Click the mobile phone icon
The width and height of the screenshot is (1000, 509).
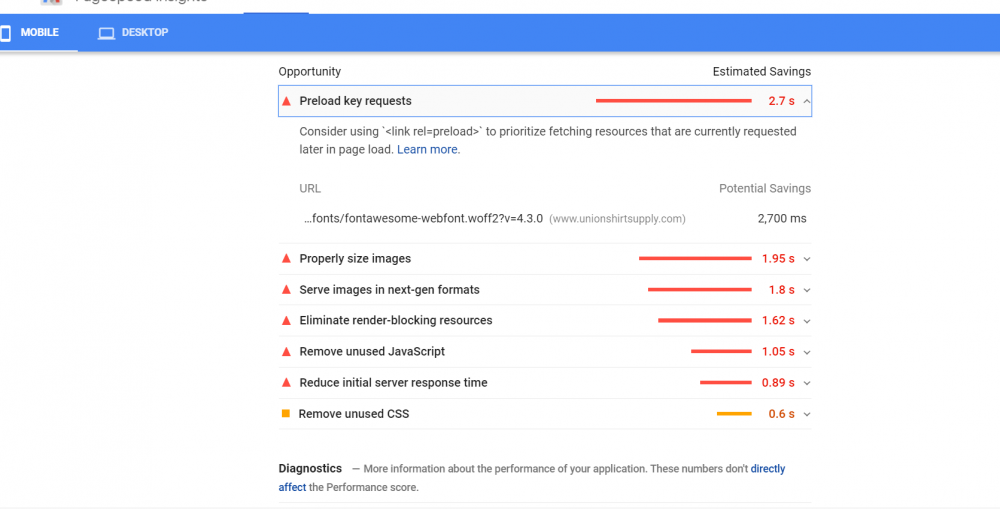[5, 33]
